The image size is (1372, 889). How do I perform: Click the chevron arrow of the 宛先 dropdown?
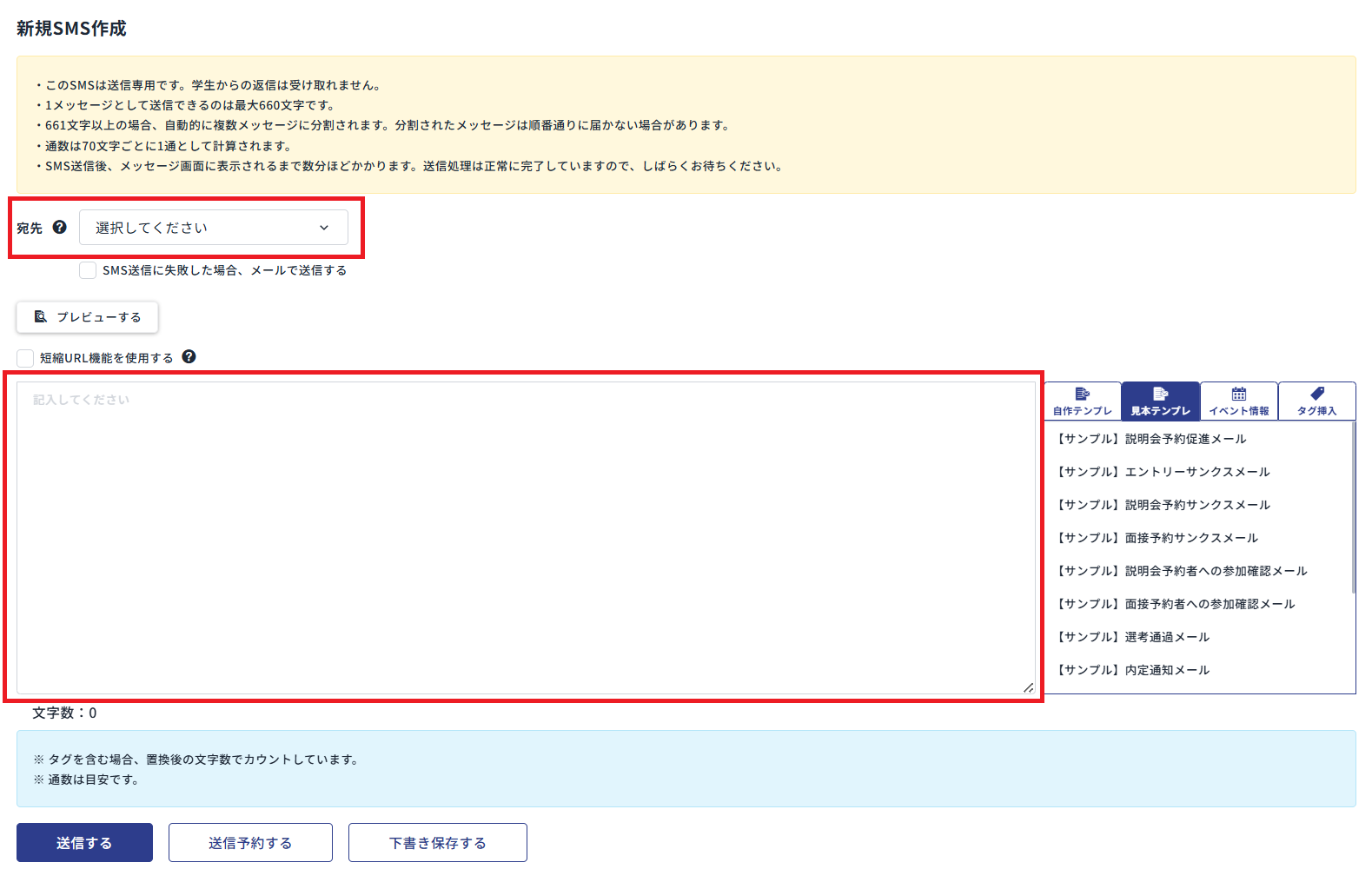(324, 228)
